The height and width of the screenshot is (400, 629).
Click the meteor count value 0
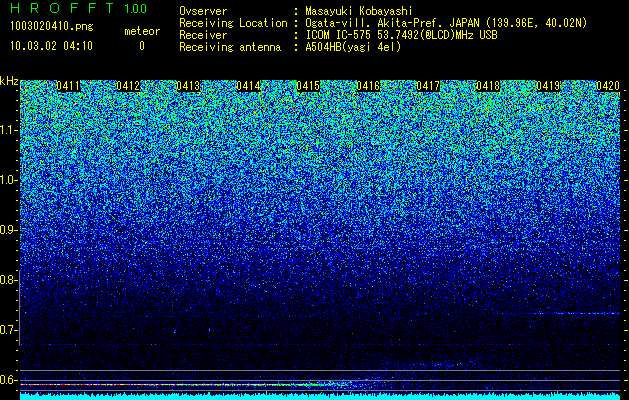[142, 46]
